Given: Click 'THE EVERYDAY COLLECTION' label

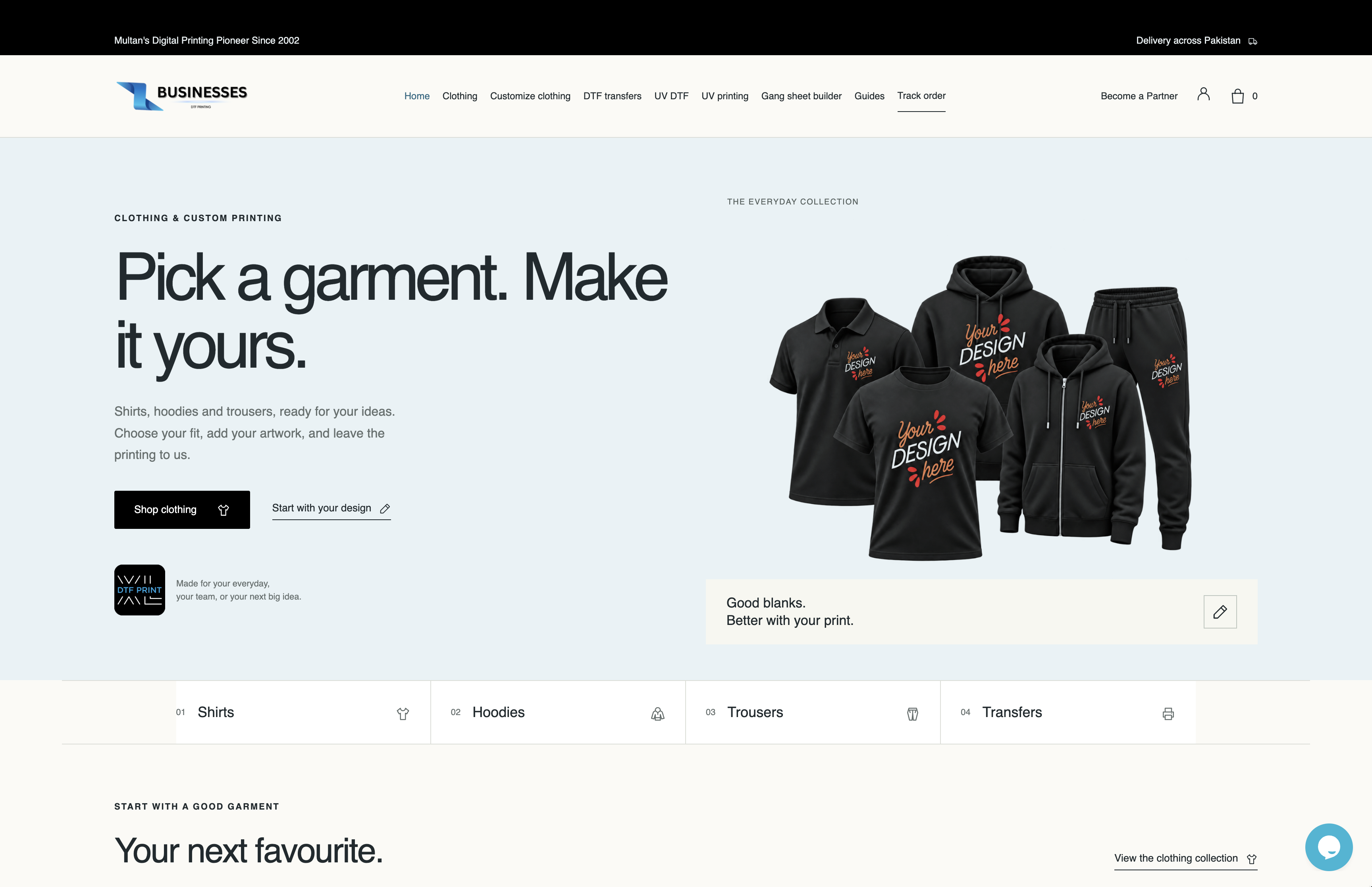Looking at the screenshot, I should 792,202.
